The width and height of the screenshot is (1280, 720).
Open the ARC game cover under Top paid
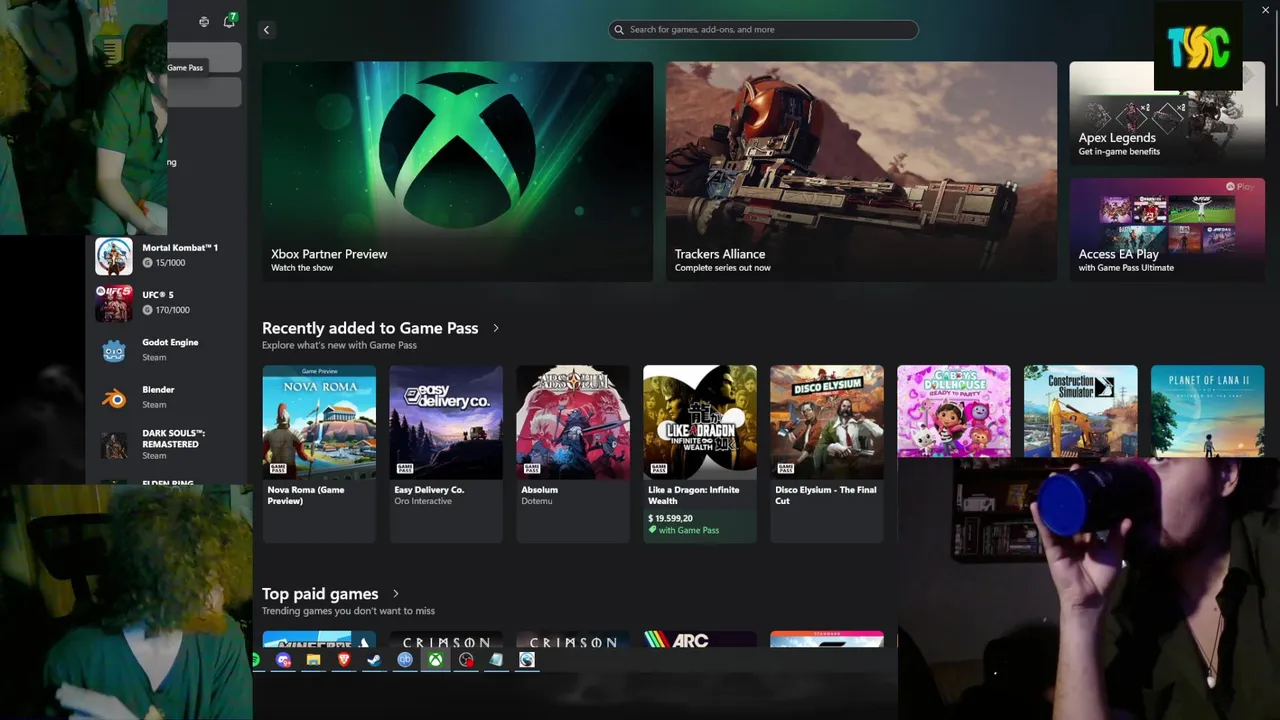coord(700,639)
